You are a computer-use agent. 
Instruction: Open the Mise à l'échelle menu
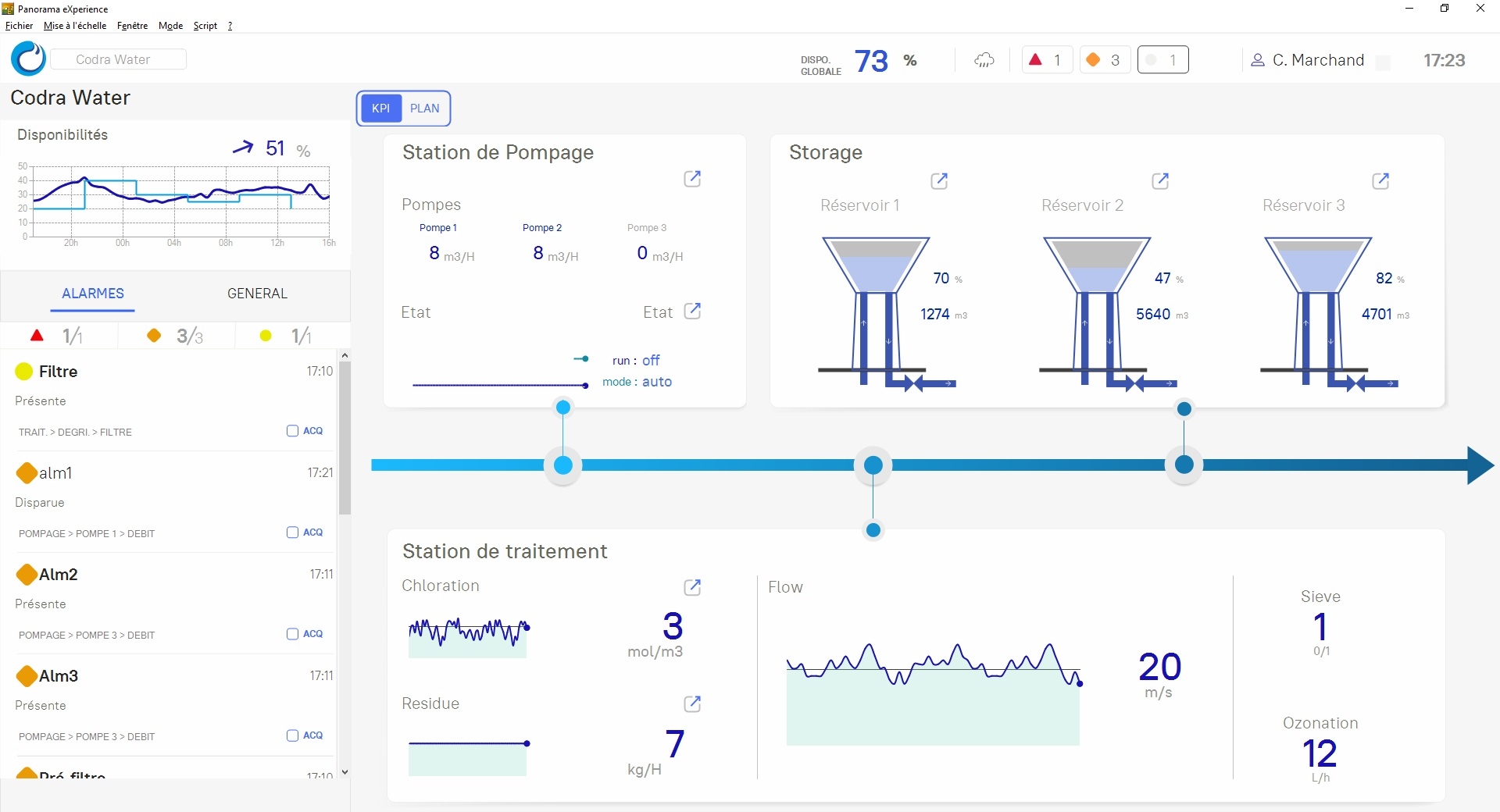coord(75,26)
